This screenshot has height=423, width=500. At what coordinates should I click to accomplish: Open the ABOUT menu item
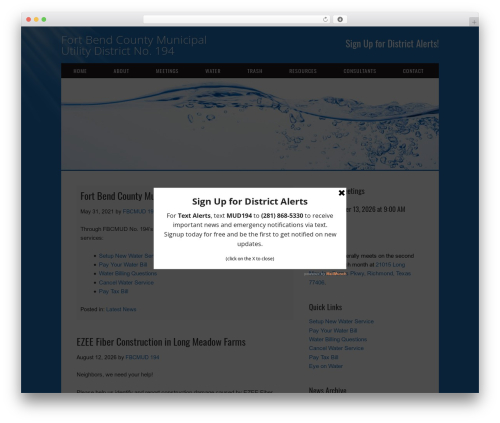[x=121, y=71]
